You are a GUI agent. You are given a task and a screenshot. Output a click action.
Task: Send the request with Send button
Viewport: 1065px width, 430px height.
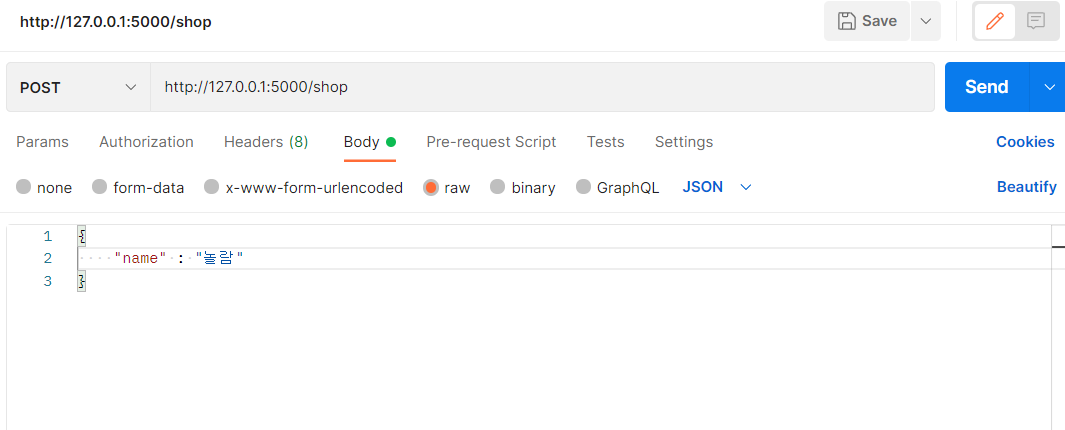(x=987, y=87)
